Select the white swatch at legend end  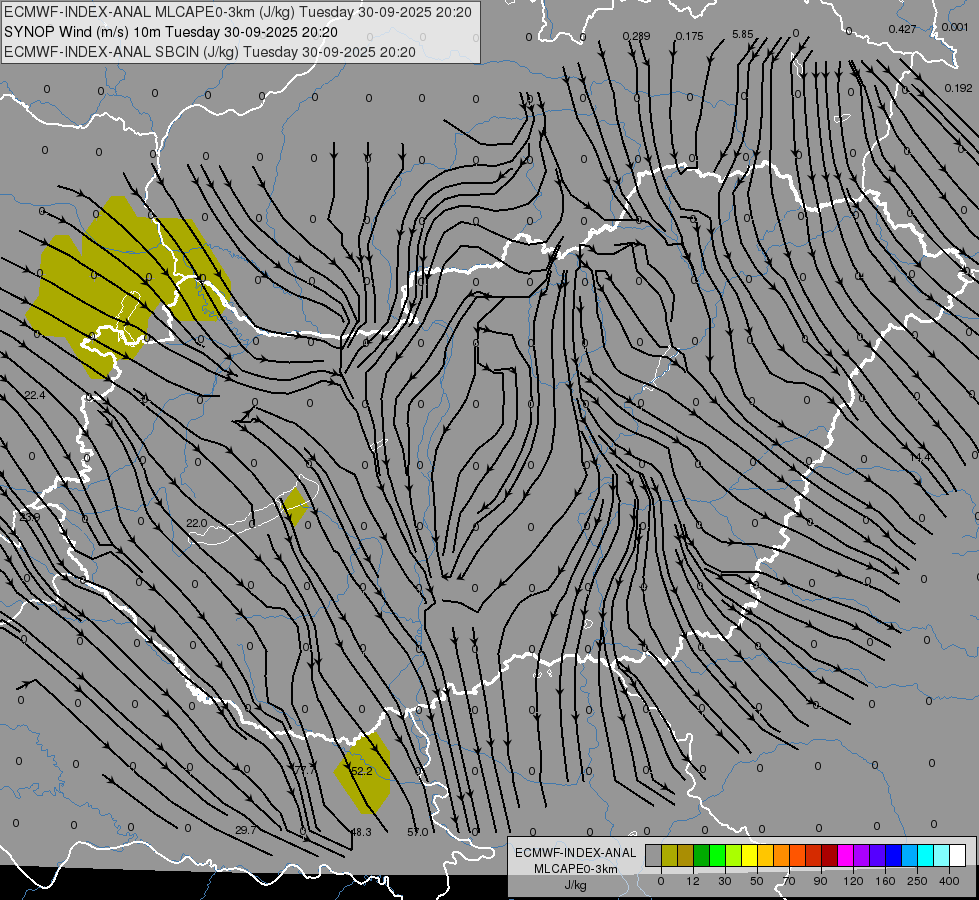pyautogui.click(x=957, y=855)
